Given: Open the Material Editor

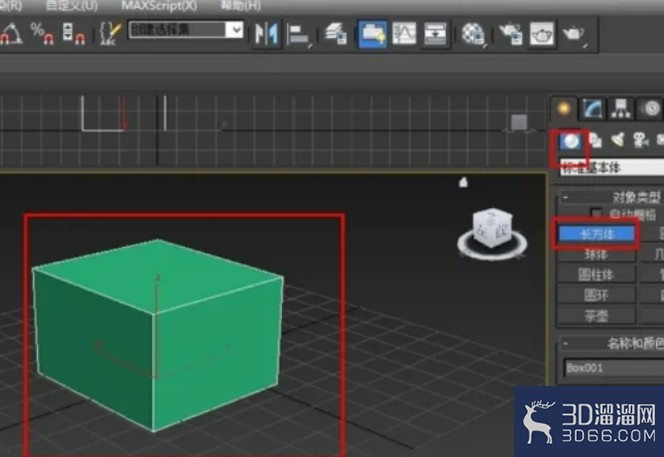Looking at the screenshot, I should tap(473, 33).
